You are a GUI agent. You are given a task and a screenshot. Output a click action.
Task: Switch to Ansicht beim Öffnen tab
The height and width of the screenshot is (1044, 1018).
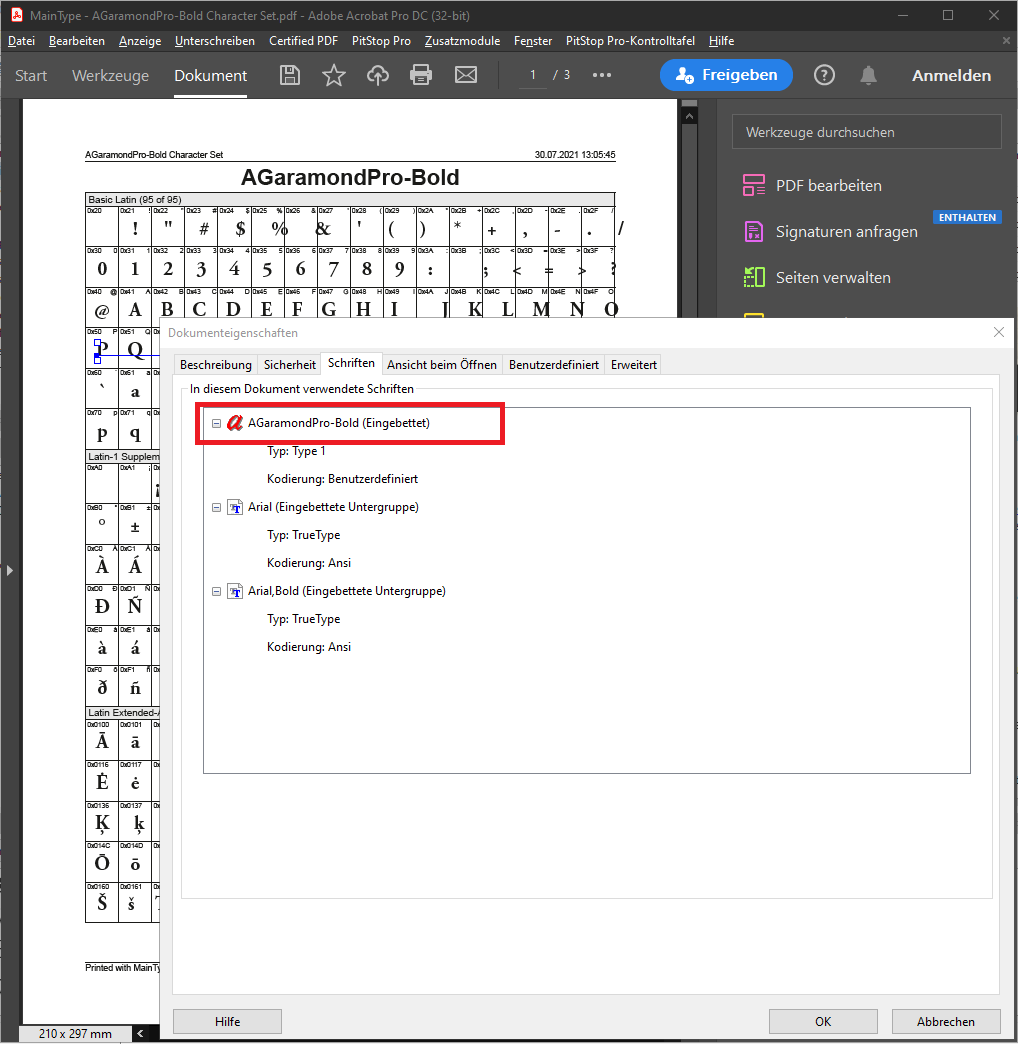pos(441,365)
